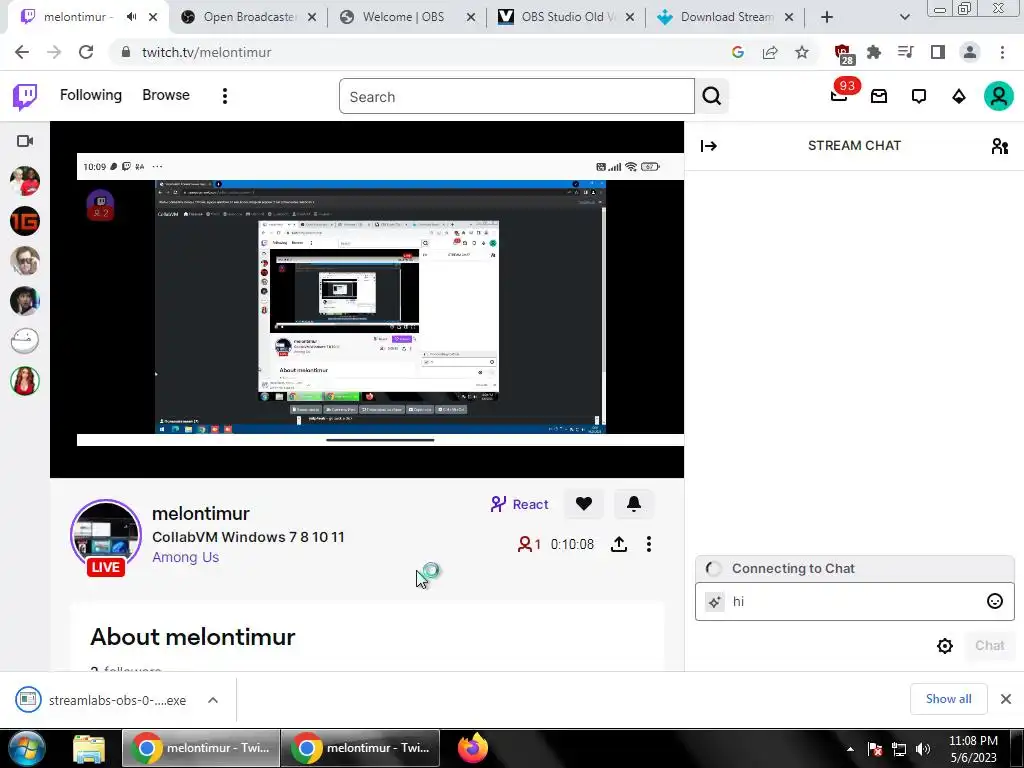Open the Chrome three-dot menu

click(x=1002, y=52)
